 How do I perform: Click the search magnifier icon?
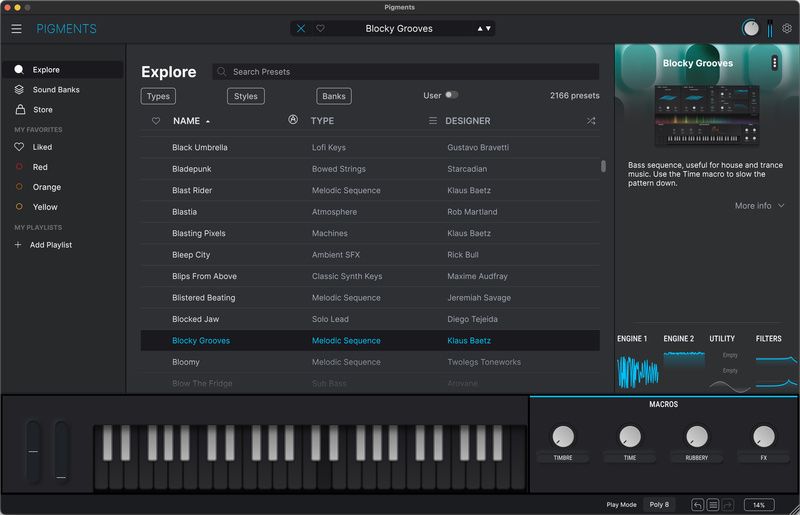[x=221, y=71]
